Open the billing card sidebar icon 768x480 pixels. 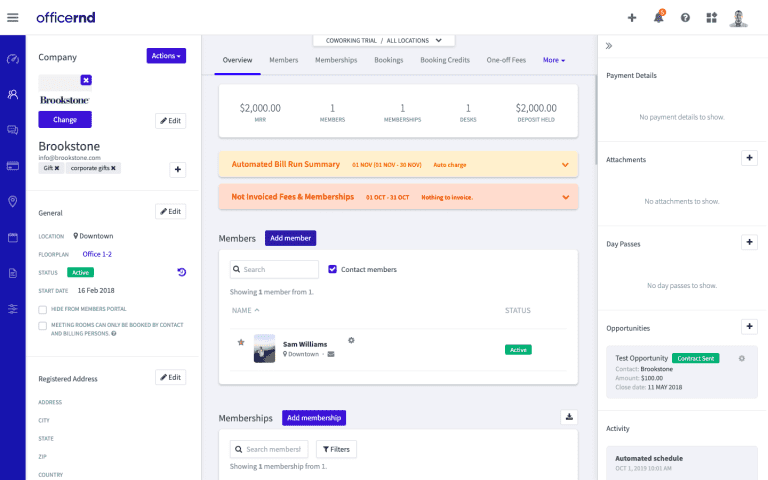pos(13,166)
